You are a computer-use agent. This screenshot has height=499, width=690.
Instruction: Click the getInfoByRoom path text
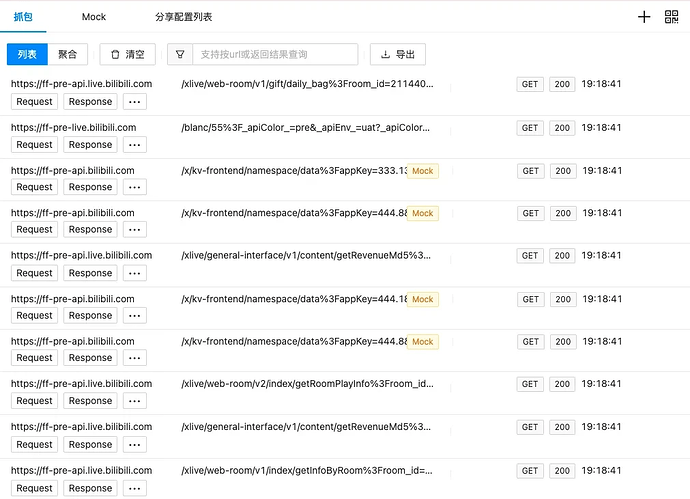(307, 470)
